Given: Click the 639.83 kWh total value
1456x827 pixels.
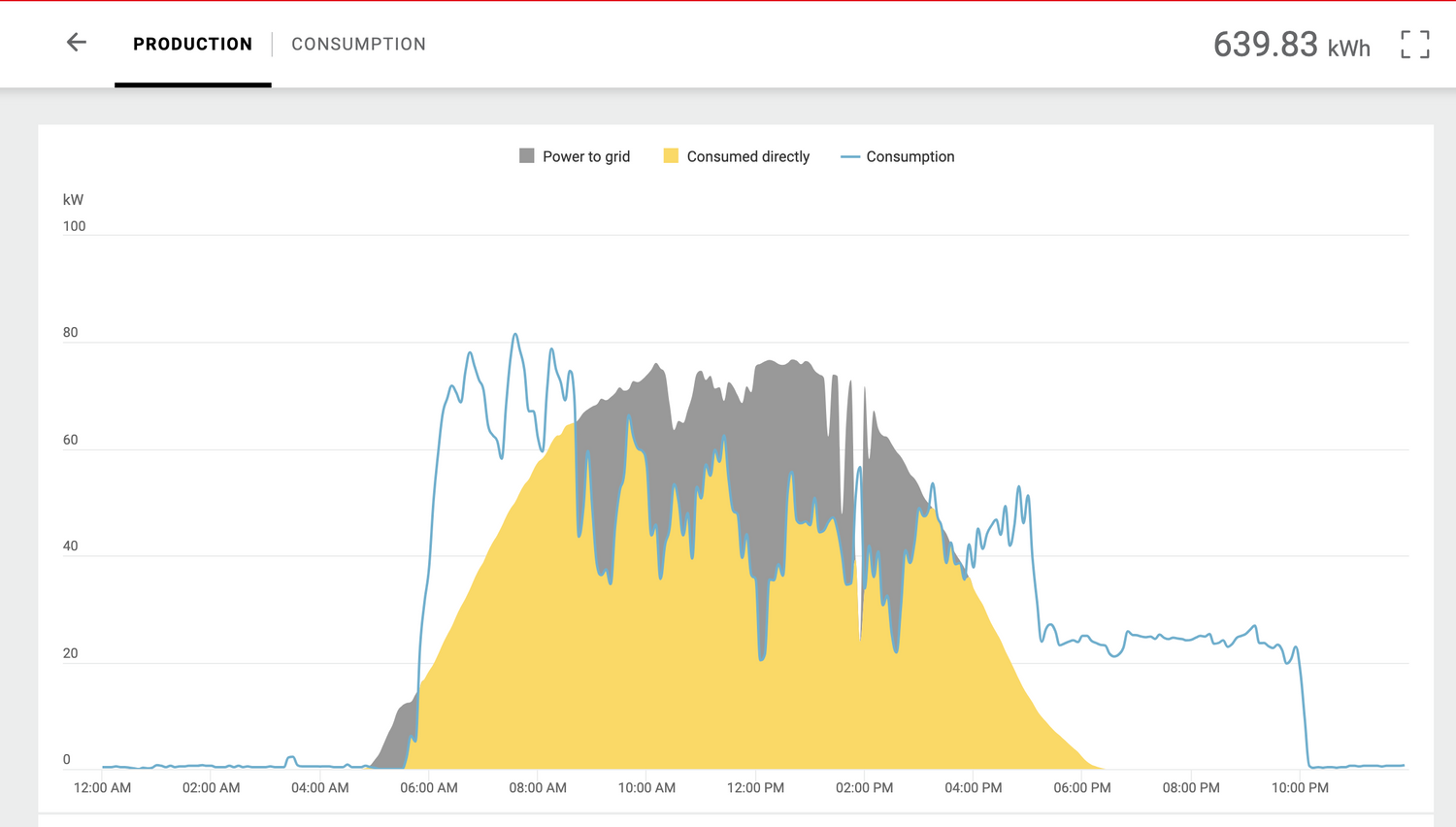Looking at the screenshot, I should point(1291,45).
